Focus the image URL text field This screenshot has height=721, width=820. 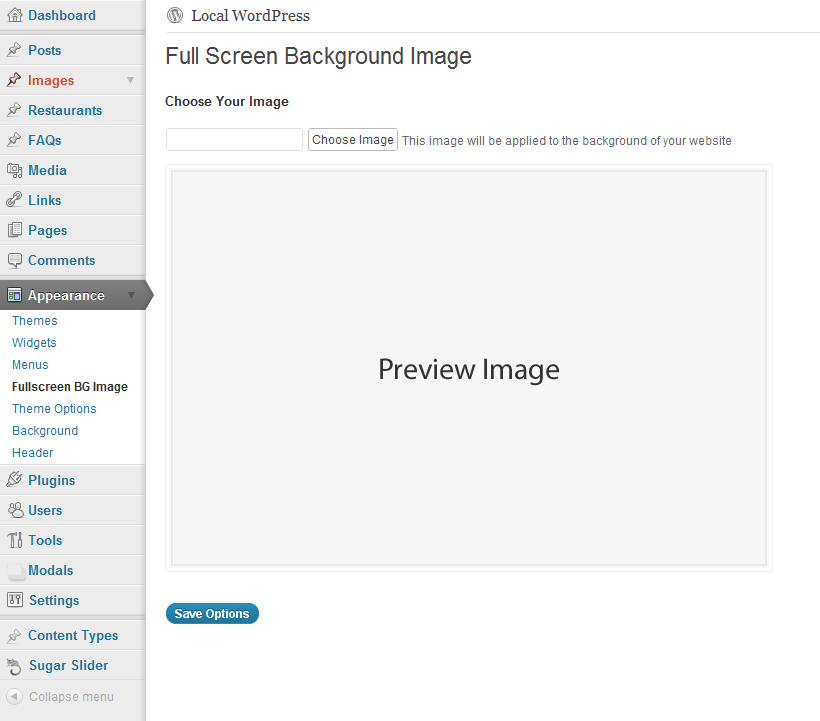point(234,140)
